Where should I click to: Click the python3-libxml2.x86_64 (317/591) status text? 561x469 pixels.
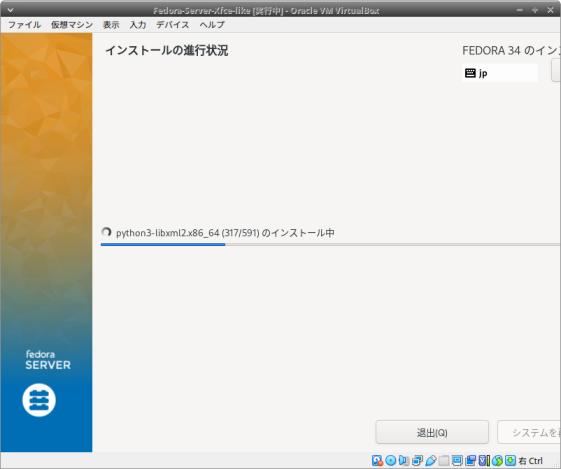pos(225,233)
